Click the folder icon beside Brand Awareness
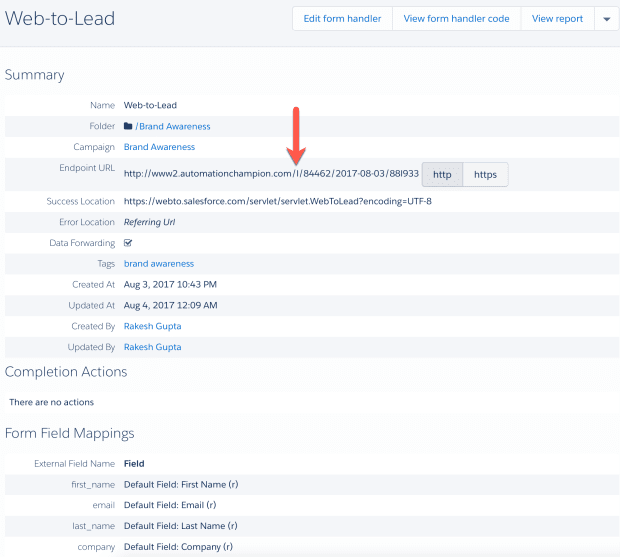620x557 pixels. 128,127
